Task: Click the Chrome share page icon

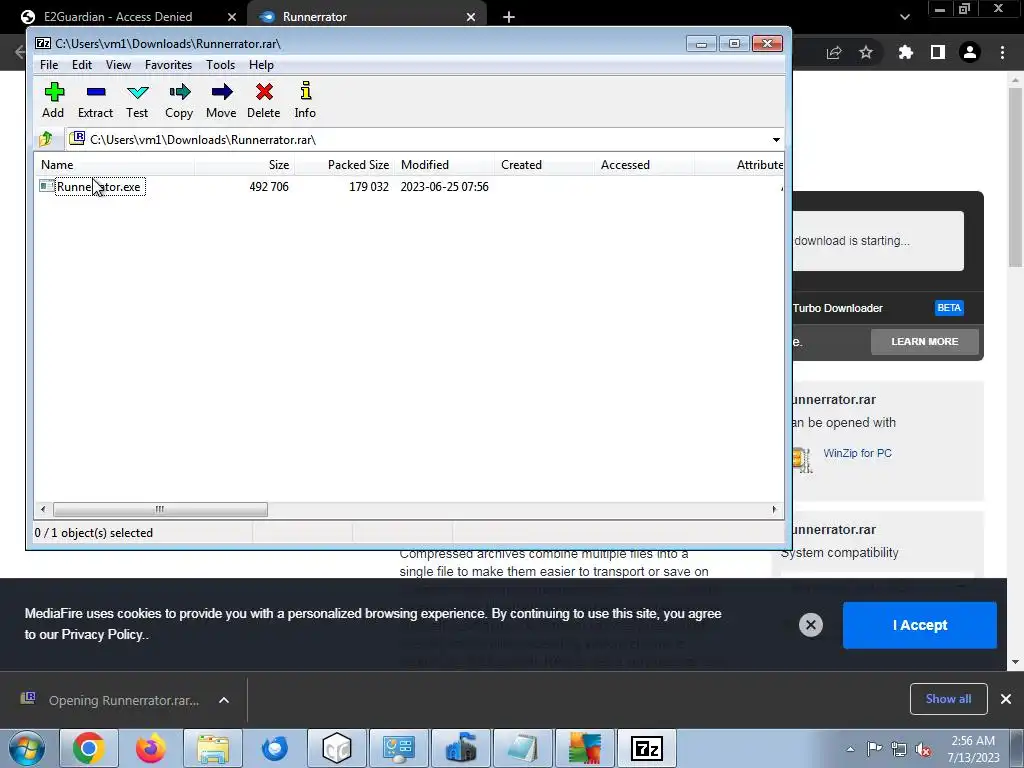Action: pyautogui.click(x=834, y=52)
